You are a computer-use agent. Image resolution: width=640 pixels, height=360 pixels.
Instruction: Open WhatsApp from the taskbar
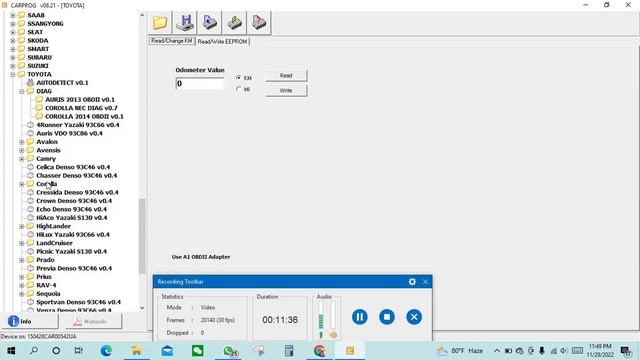click(229, 351)
